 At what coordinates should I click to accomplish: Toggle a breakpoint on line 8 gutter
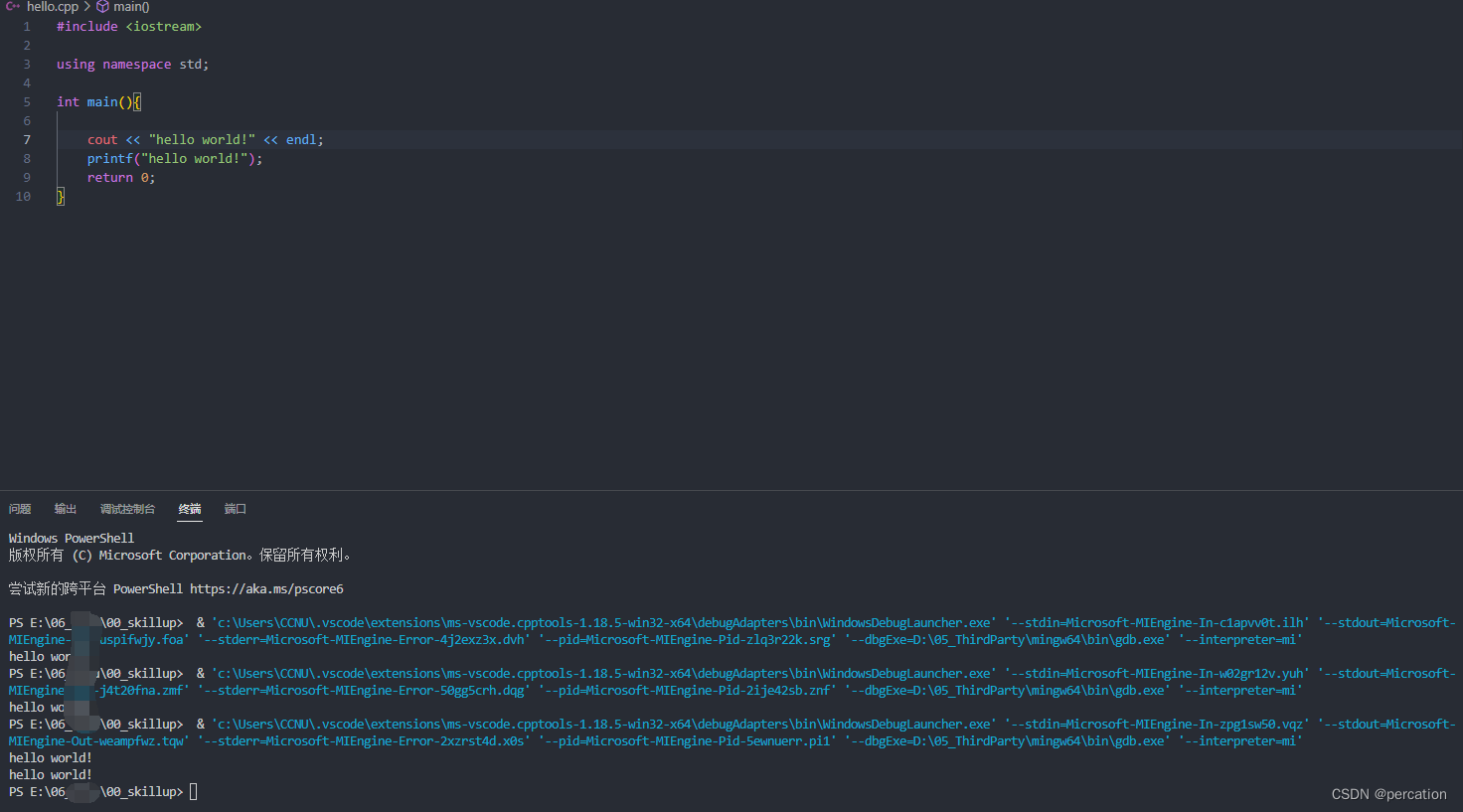[10, 158]
